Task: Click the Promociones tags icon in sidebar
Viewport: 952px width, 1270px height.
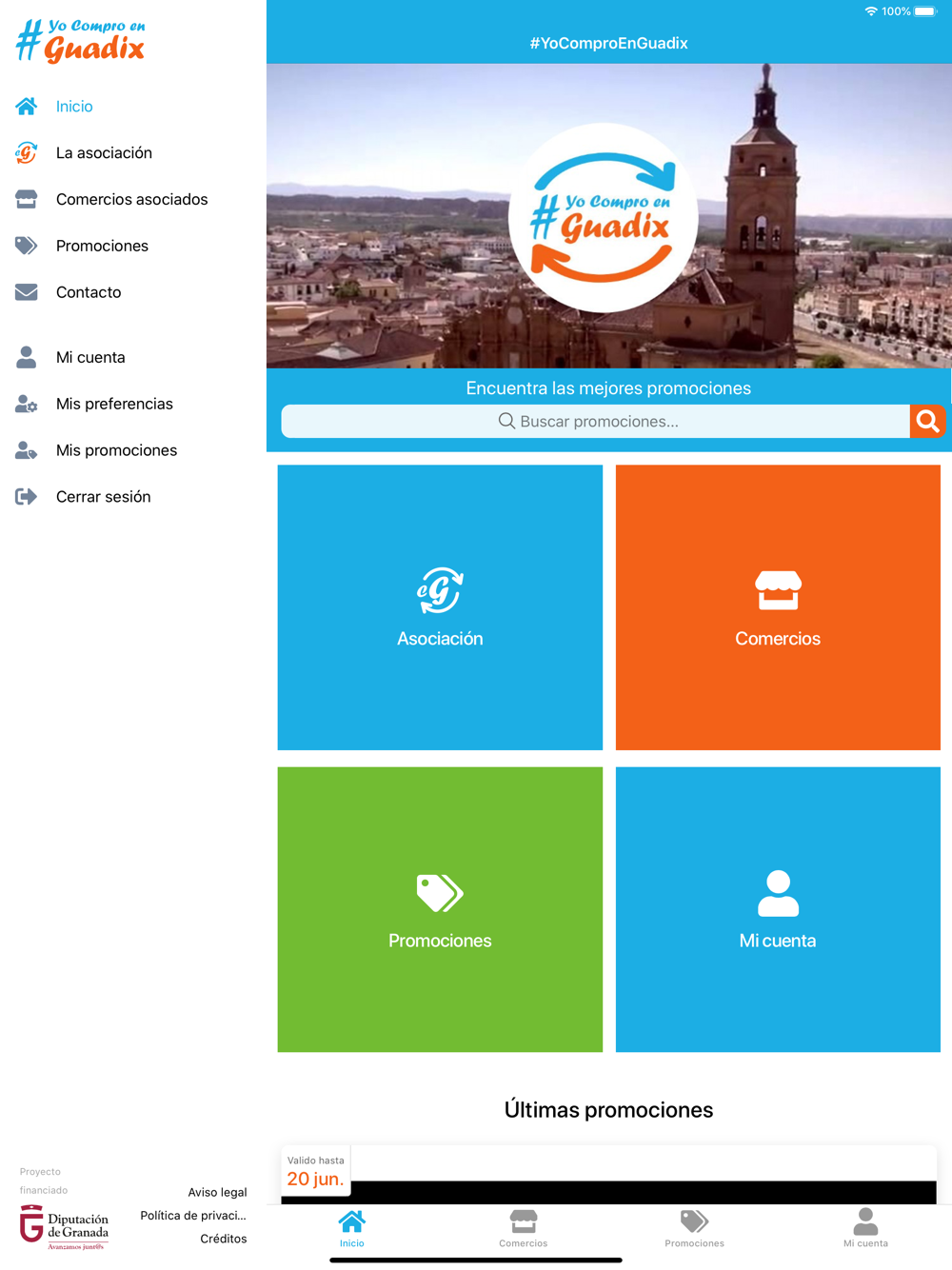Action: click(26, 246)
